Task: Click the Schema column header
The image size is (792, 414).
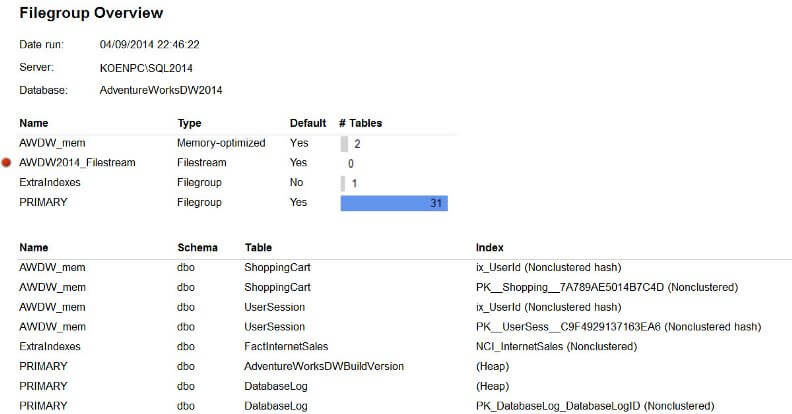Action: pyautogui.click(x=197, y=247)
